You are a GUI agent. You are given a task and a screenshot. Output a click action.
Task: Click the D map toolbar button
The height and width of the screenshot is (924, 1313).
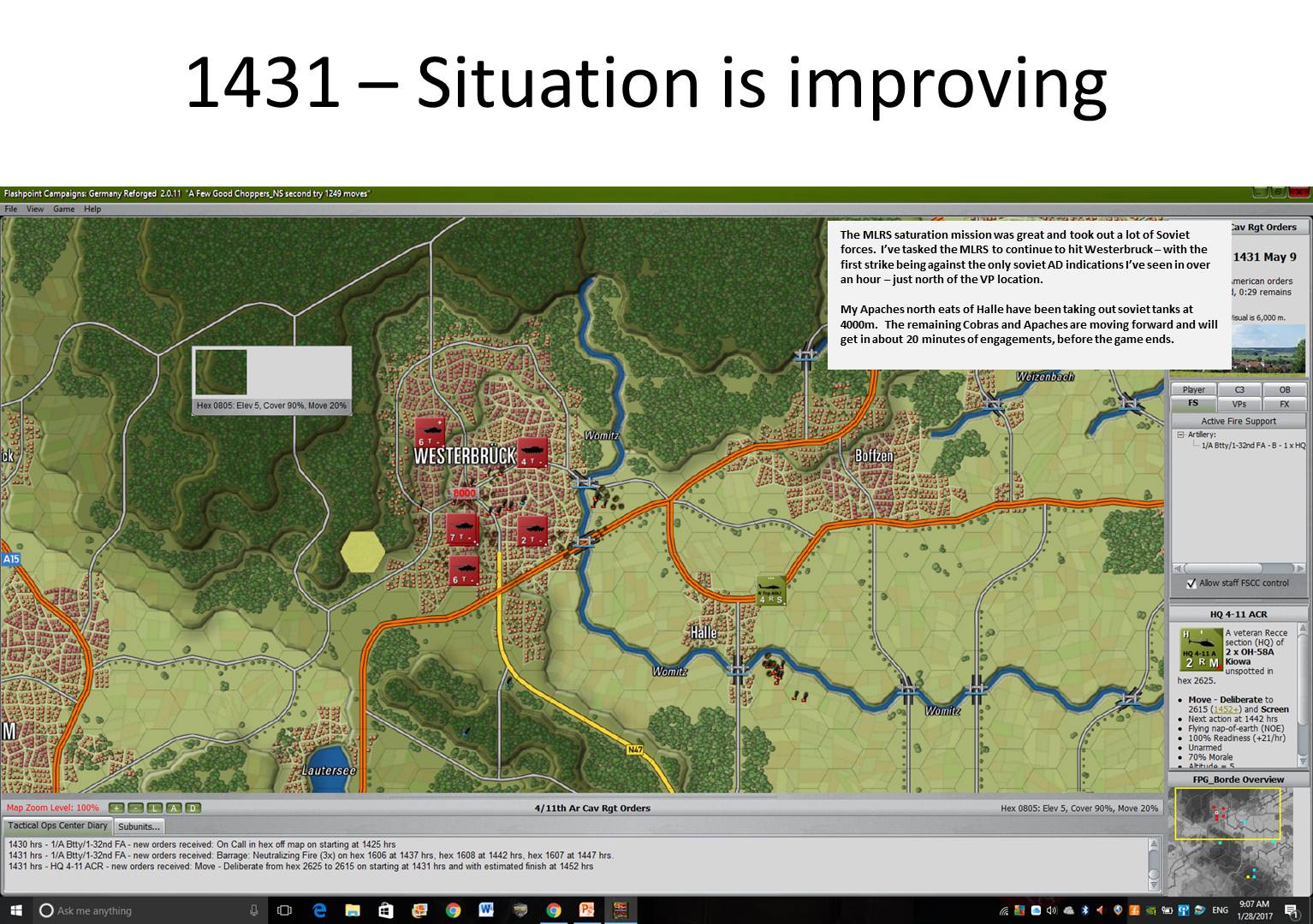[x=193, y=808]
